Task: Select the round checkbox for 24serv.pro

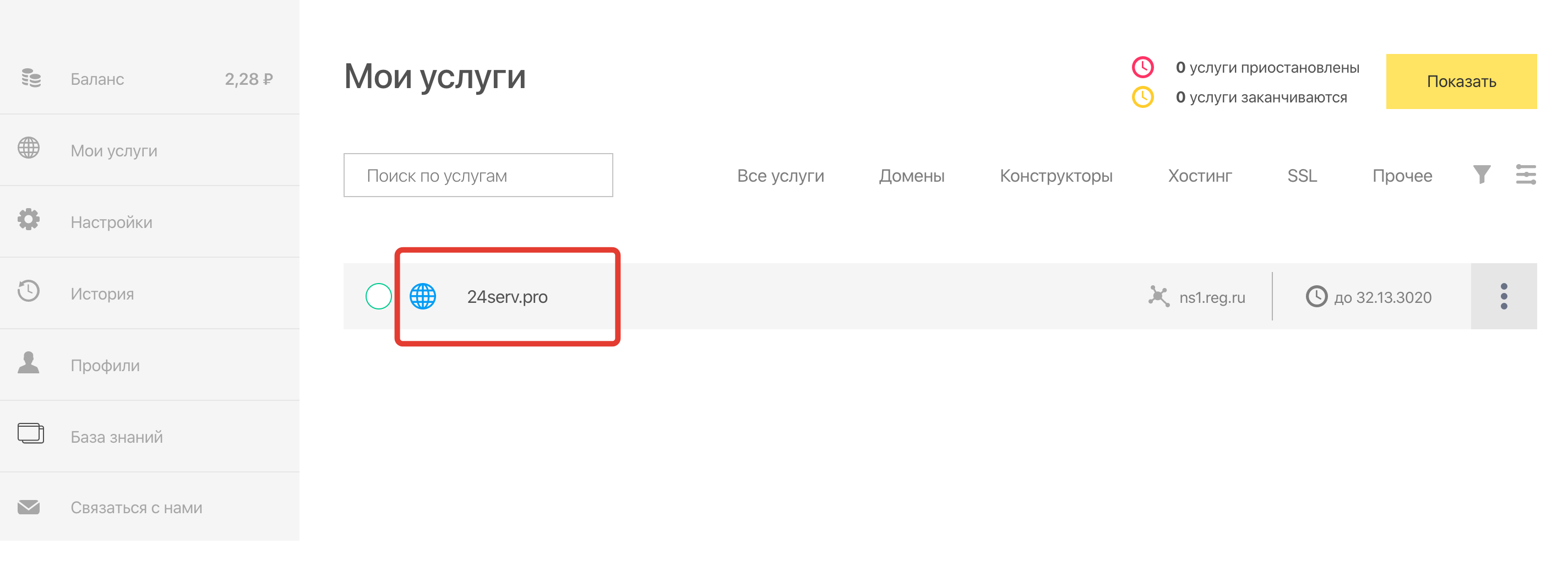Action: pyautogui.click(x=378, y=297)
